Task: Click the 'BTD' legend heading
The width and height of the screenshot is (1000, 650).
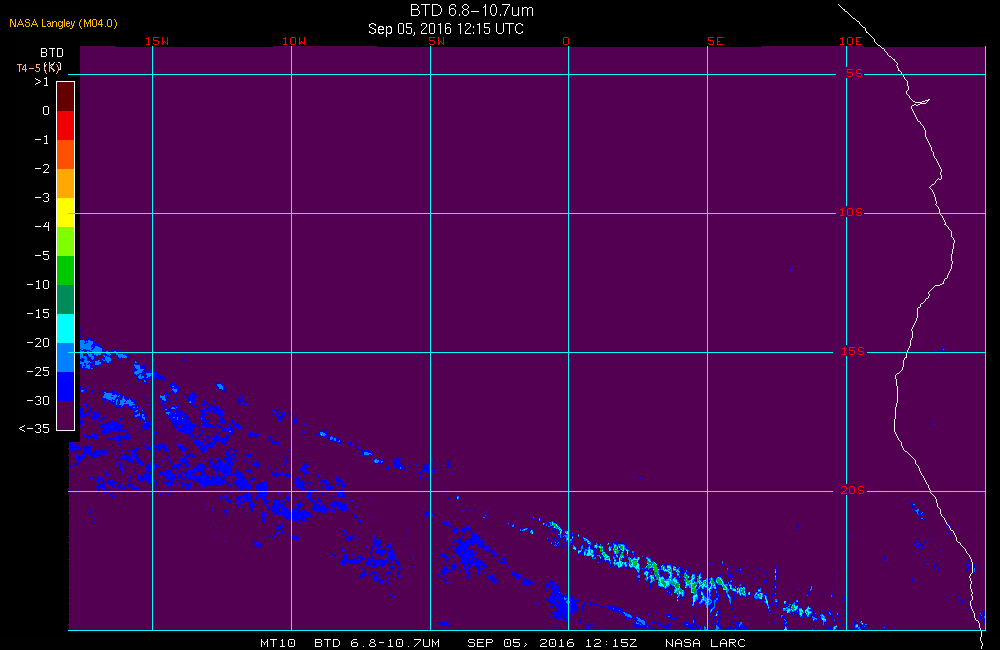Action: tap(52, 52)
